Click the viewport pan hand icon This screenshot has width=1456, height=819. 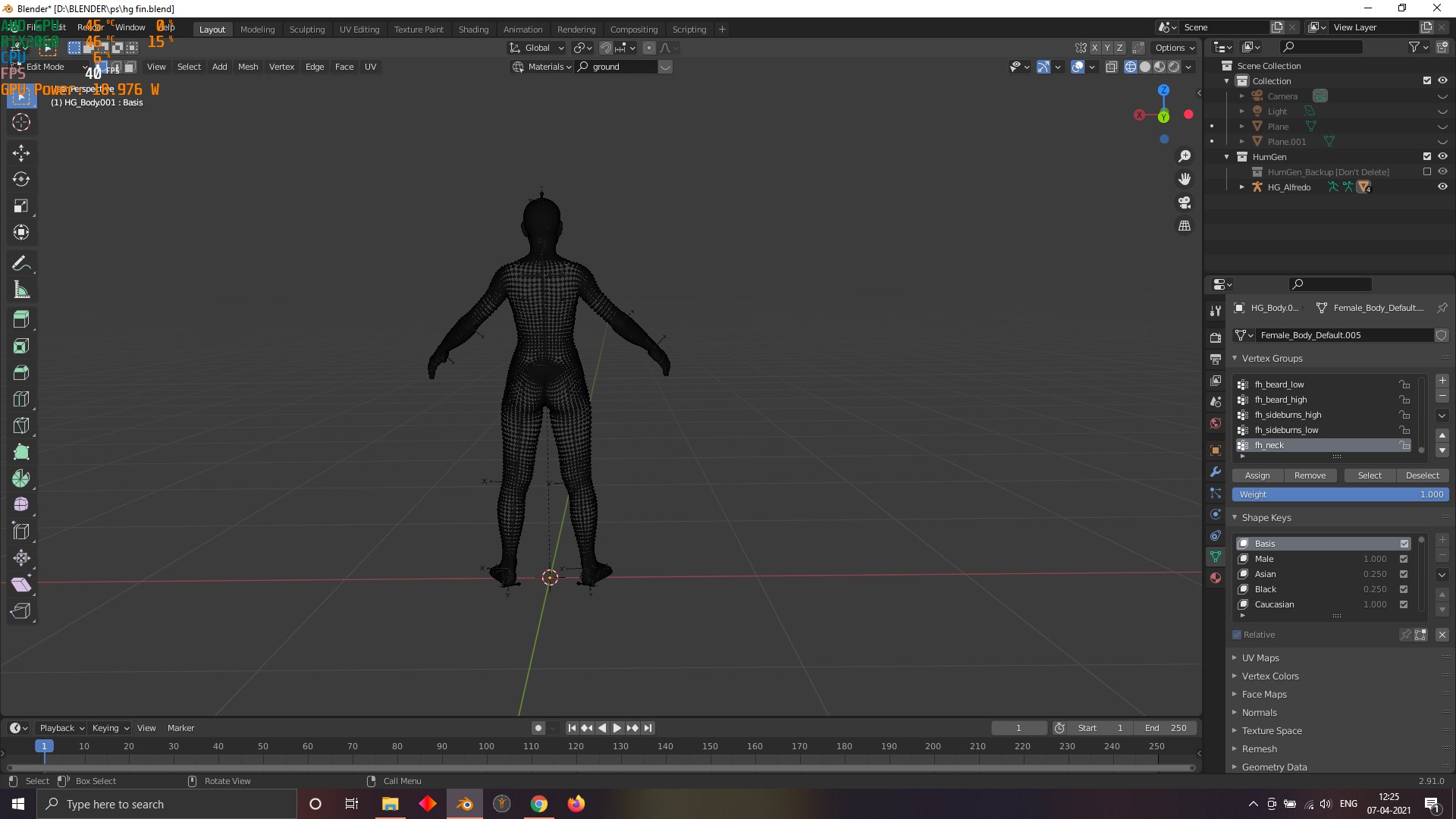pos(1185,179)
